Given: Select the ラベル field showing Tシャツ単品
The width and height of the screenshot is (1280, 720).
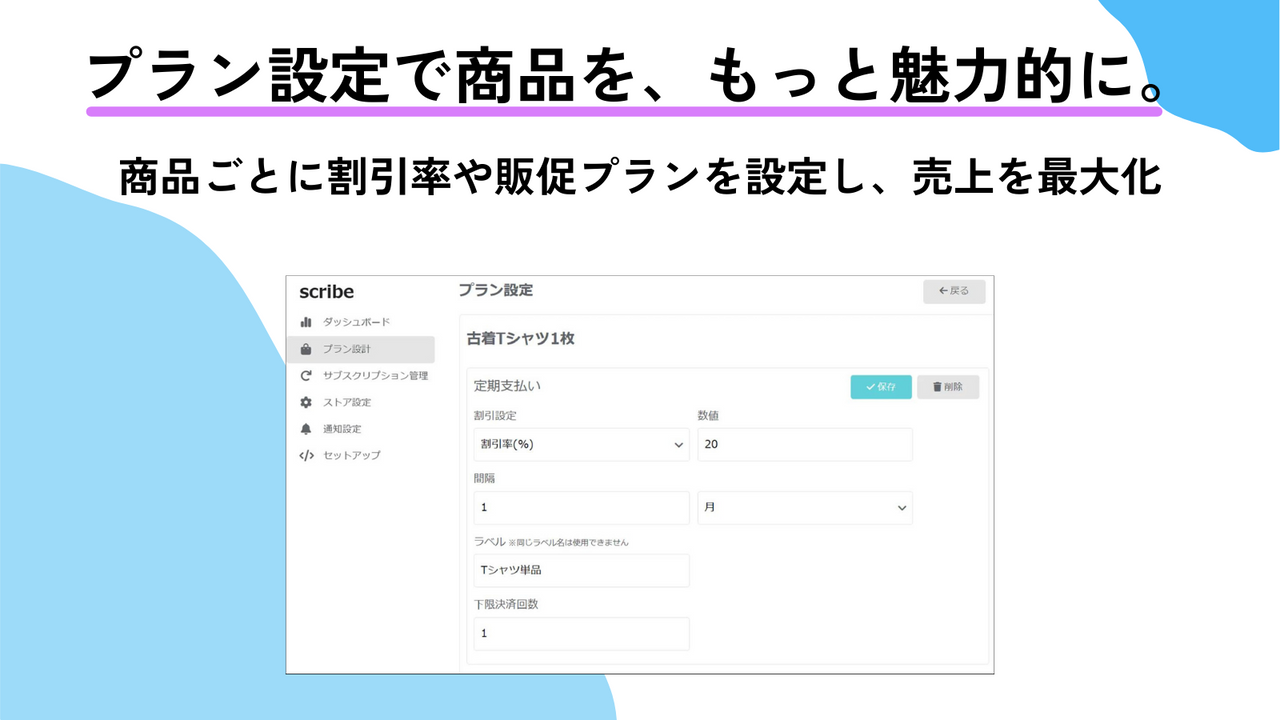Looking at the screenshot, I should (x=581, y=570).
